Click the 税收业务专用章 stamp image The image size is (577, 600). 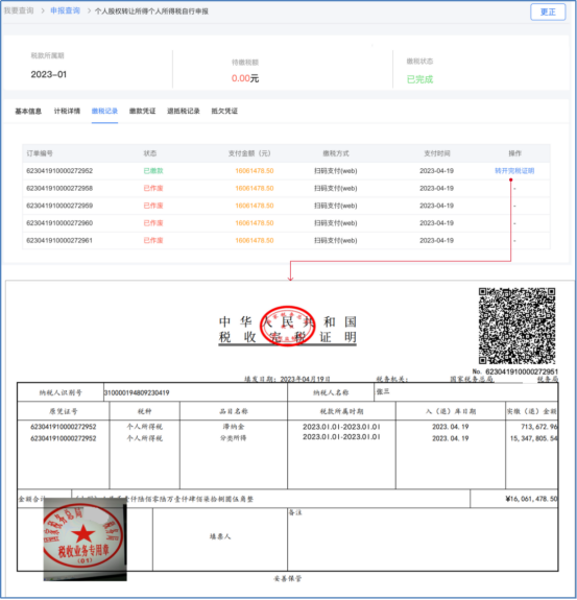[85, 539]
